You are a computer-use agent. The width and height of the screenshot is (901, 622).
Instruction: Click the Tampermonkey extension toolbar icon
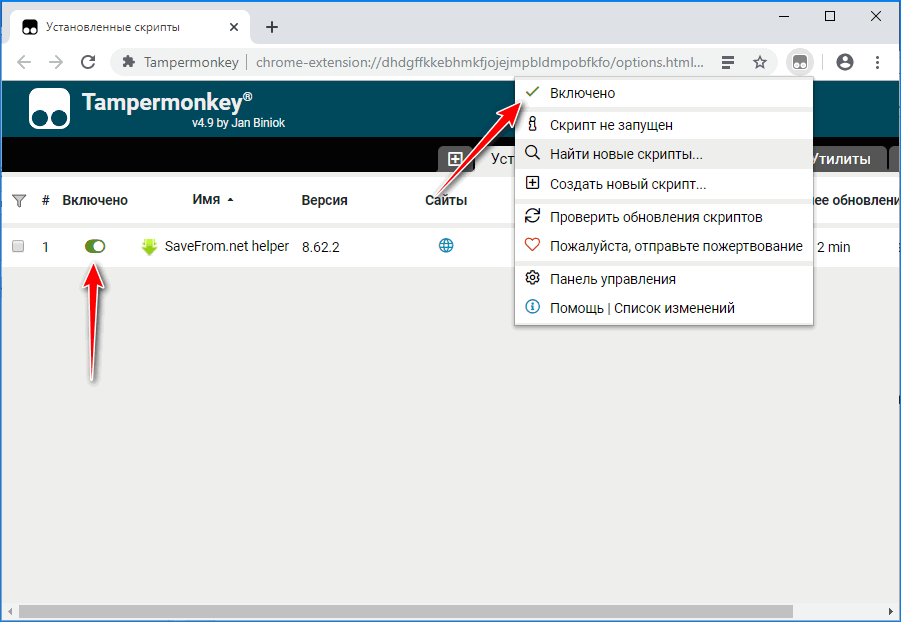click(800, 62)
